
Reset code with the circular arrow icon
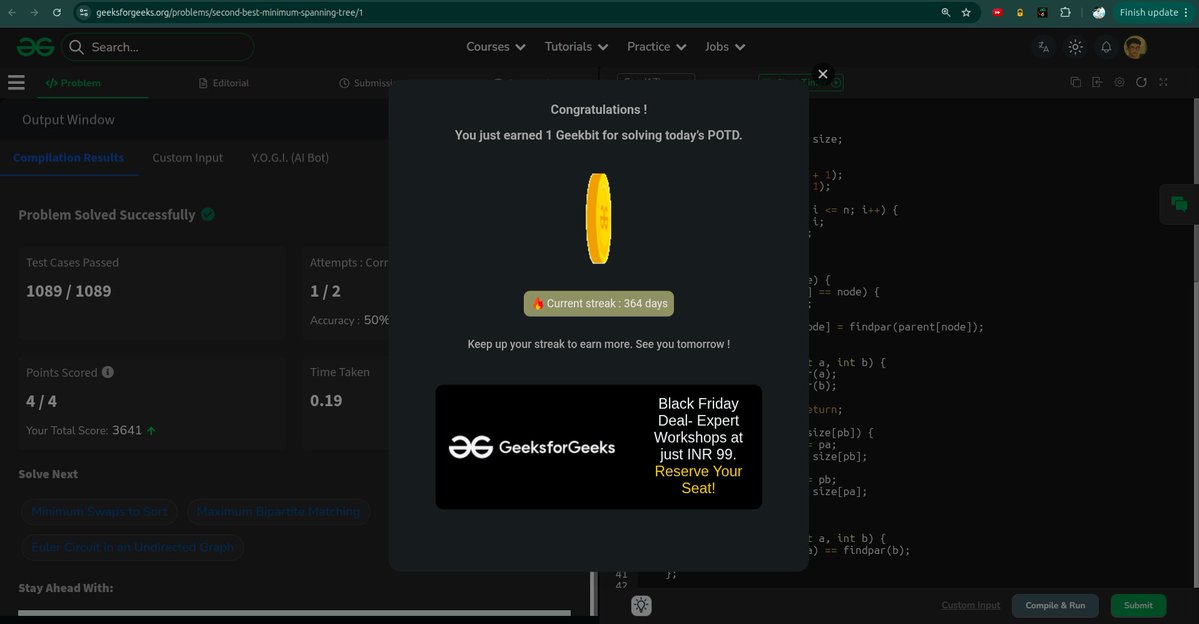[1141, 82]
